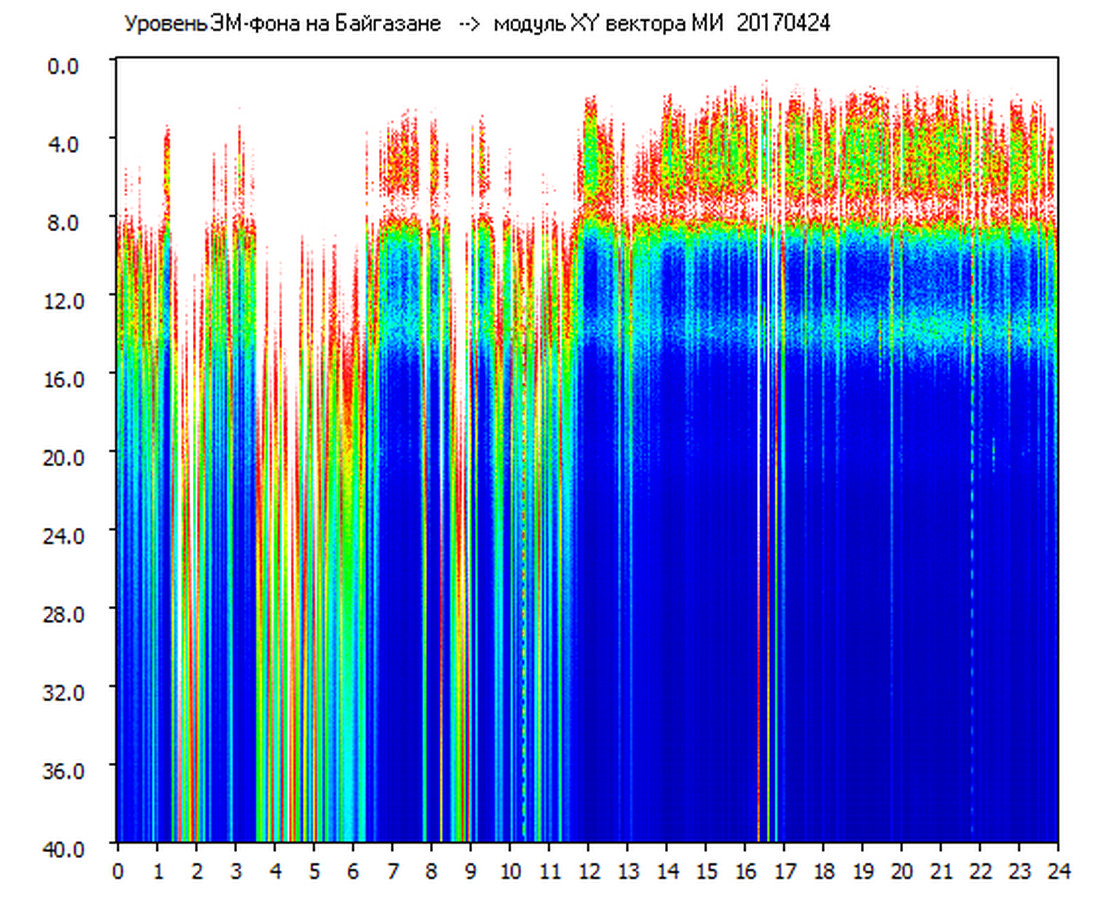Image resolution: width=1096 pixels, height=900 pixels.
Task: Select hour '17' on the time axis
Action: (784, 871)
